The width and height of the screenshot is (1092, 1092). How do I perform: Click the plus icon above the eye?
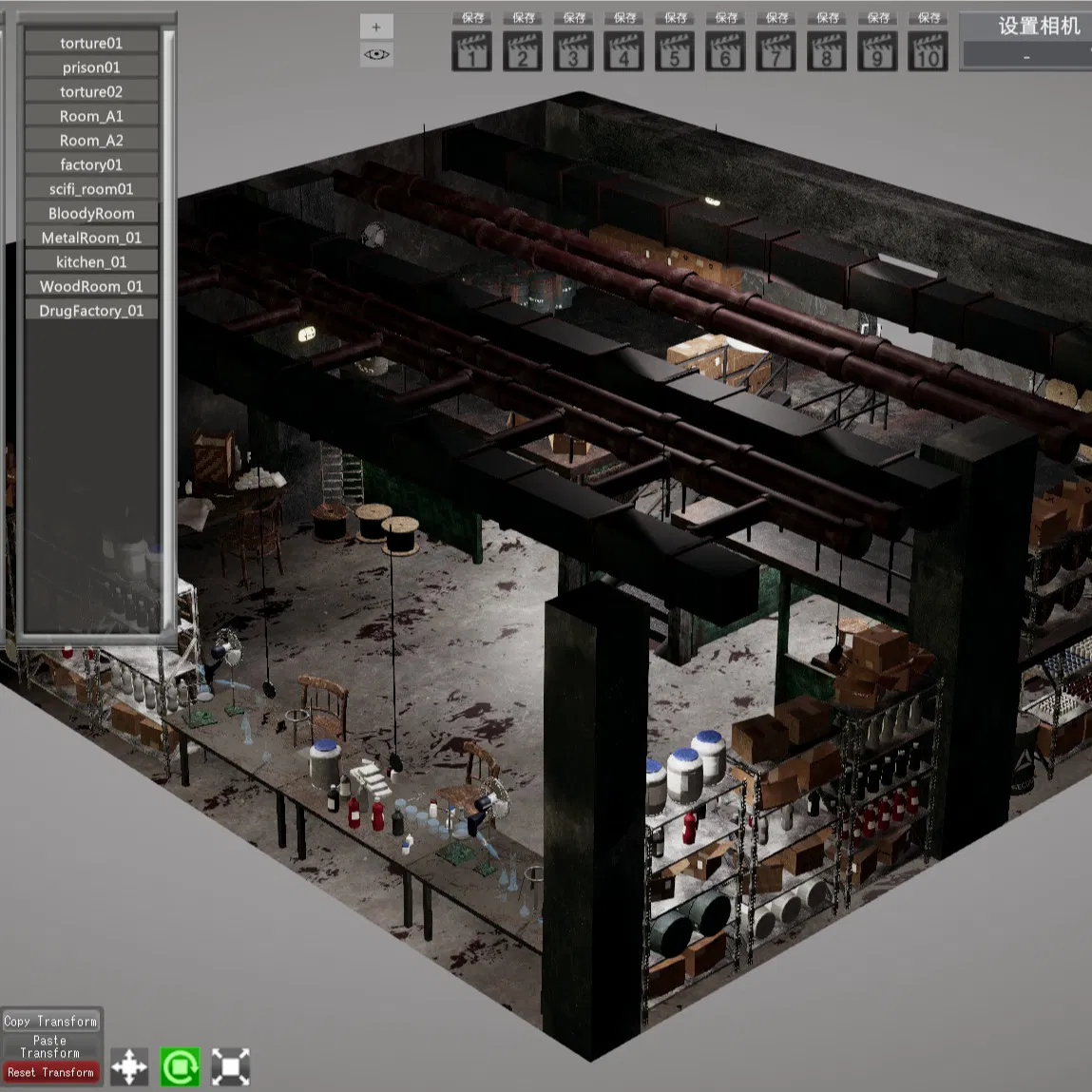coord(376,28)
